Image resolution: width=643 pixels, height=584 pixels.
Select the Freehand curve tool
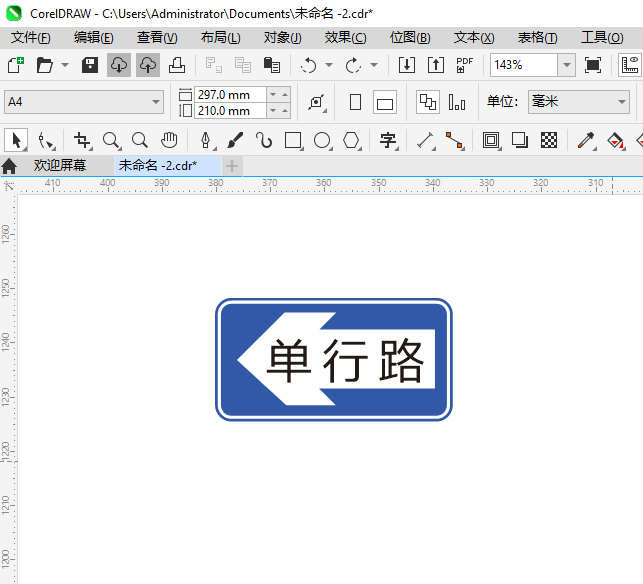(x=264, y=140)
